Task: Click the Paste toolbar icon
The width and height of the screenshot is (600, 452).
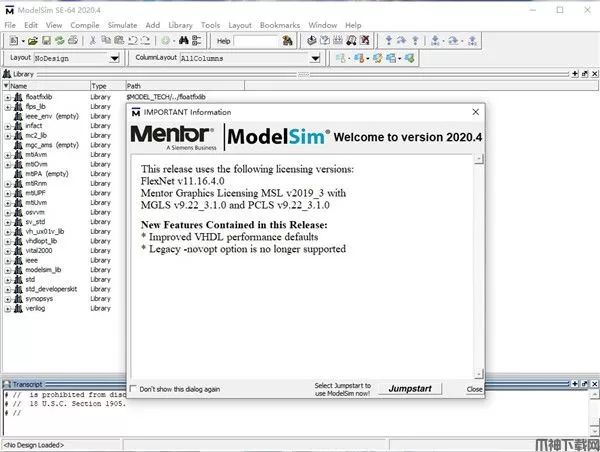Action: [x=119, y=40]
